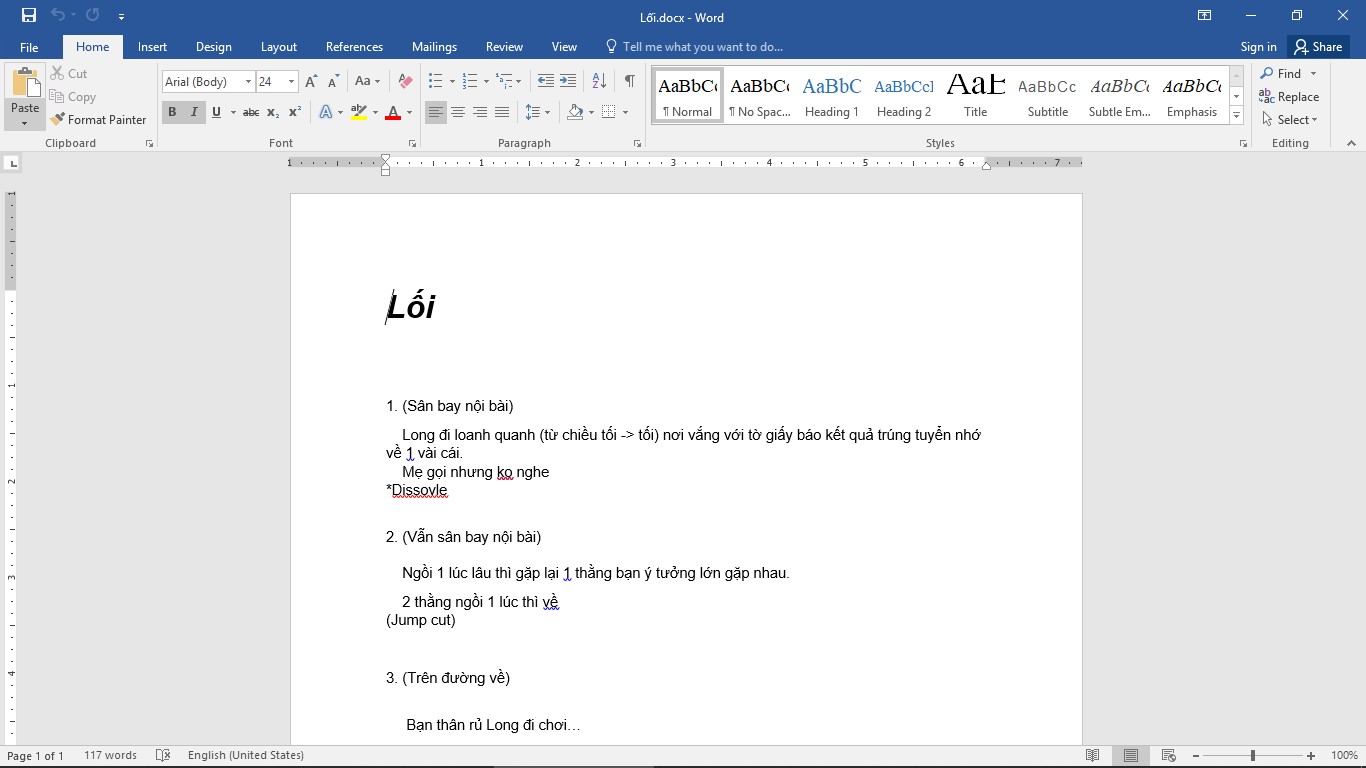Open the References tab
The width and height of the screenshot is (1366, 768).
pyautogui.click(x=354, y=47)
